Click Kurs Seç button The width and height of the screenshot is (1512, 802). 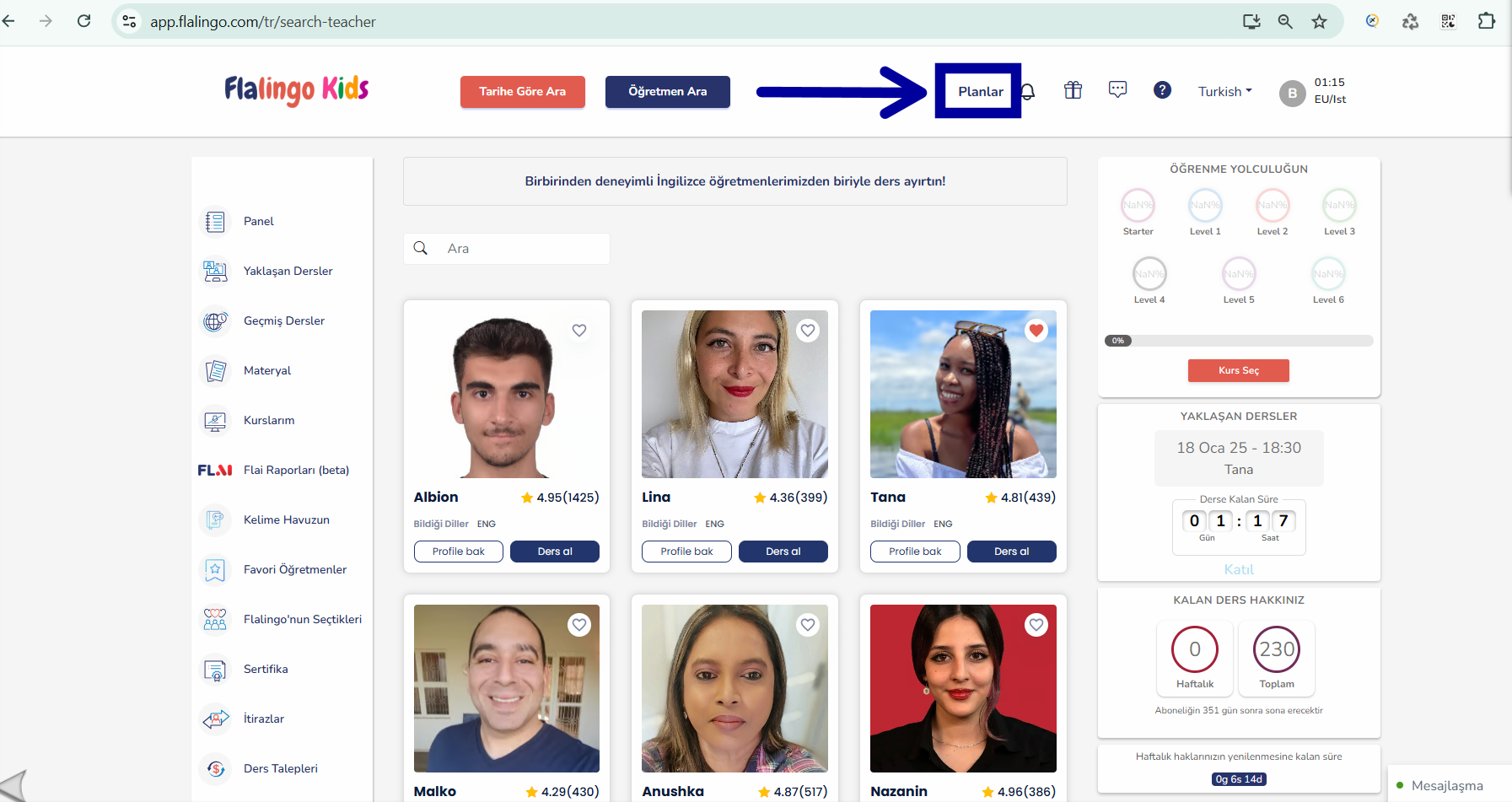[x=1238, y=370]
